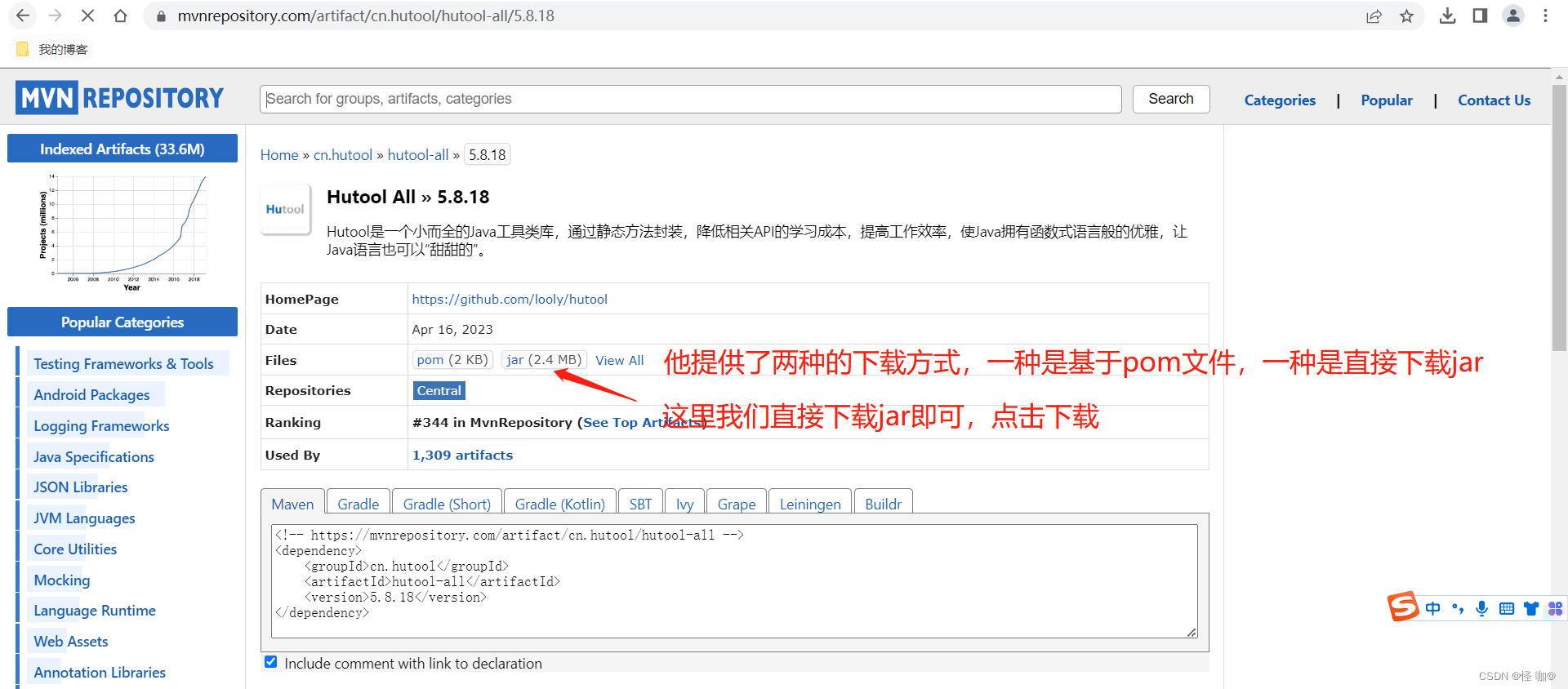Switch to the Grape tab
The width and height of the screenshot is (1568, 689).
coord(737,504)
